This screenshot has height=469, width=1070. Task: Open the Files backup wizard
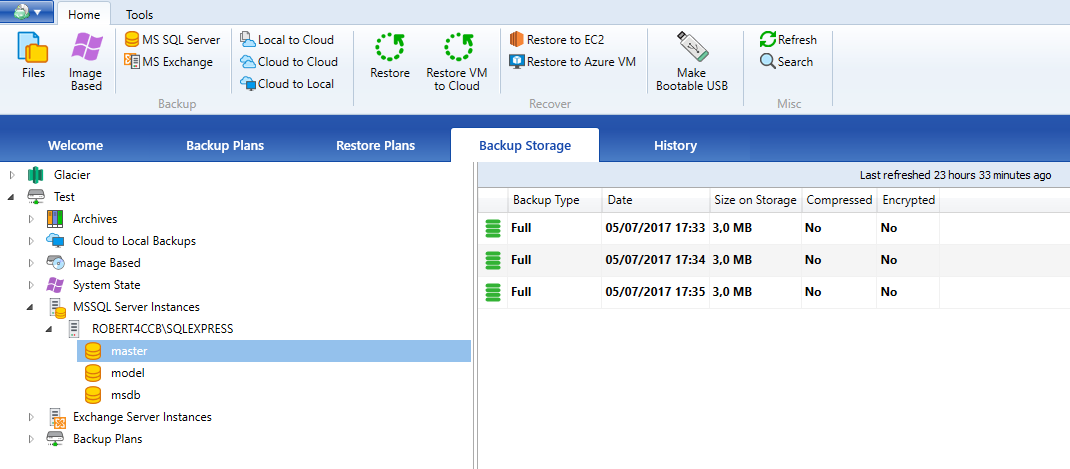coord(33,56)
